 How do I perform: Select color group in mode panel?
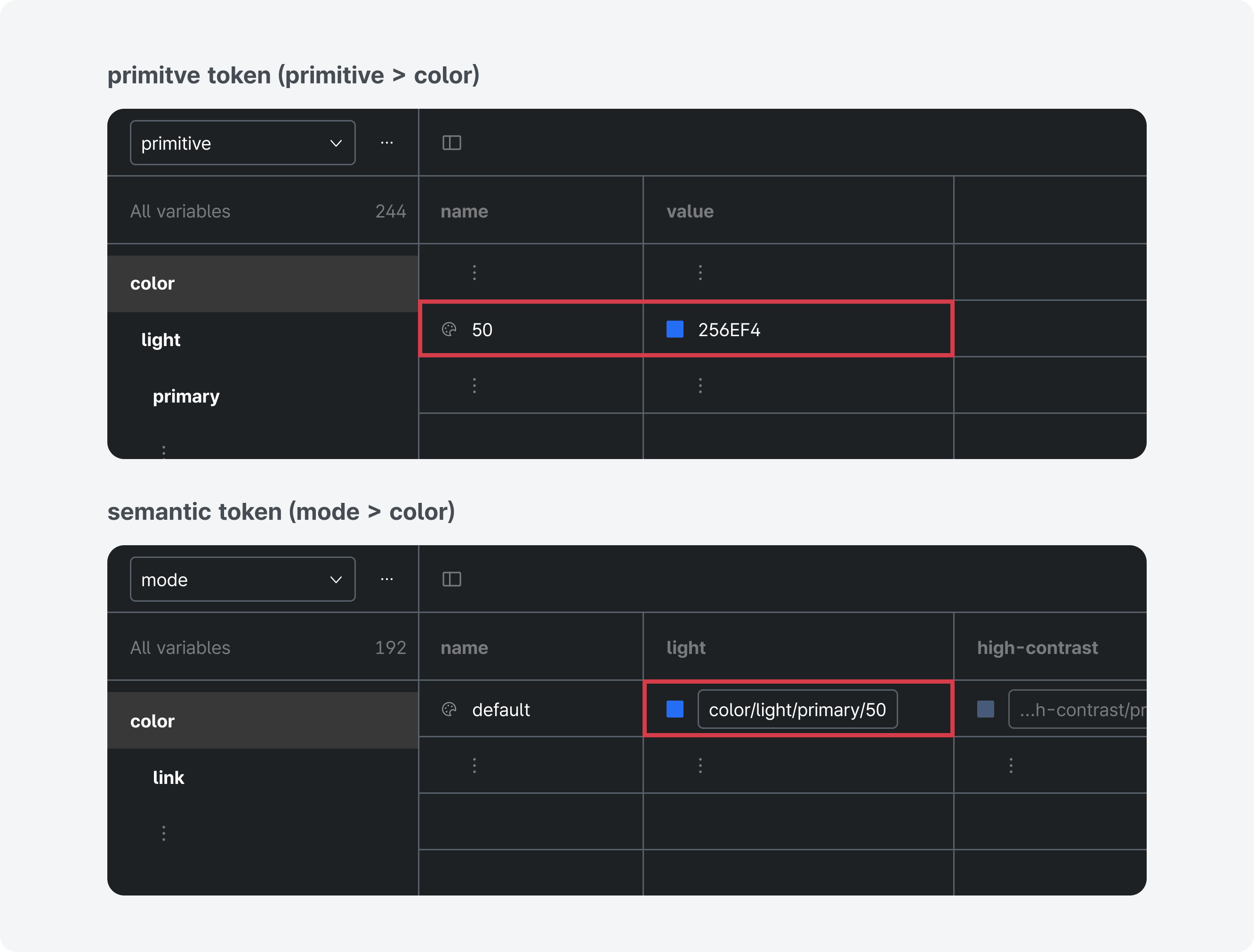pos(263,721)
